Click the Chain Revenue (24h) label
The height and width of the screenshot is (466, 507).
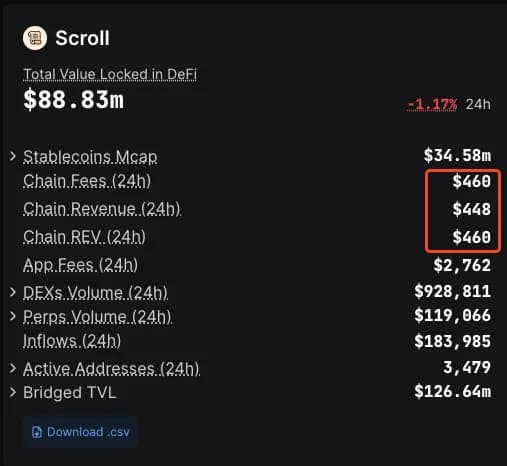point(102,209)
